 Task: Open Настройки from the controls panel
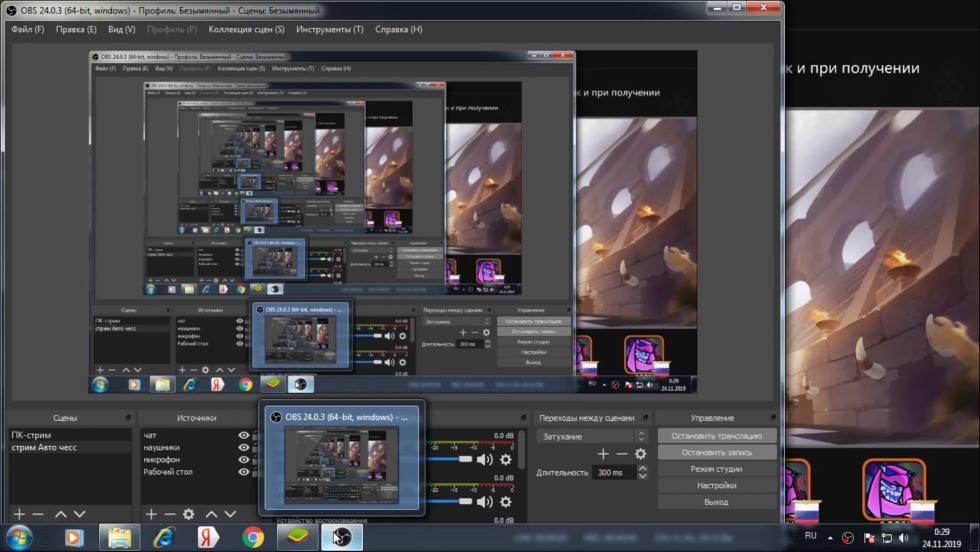click(x=716, y=485)
